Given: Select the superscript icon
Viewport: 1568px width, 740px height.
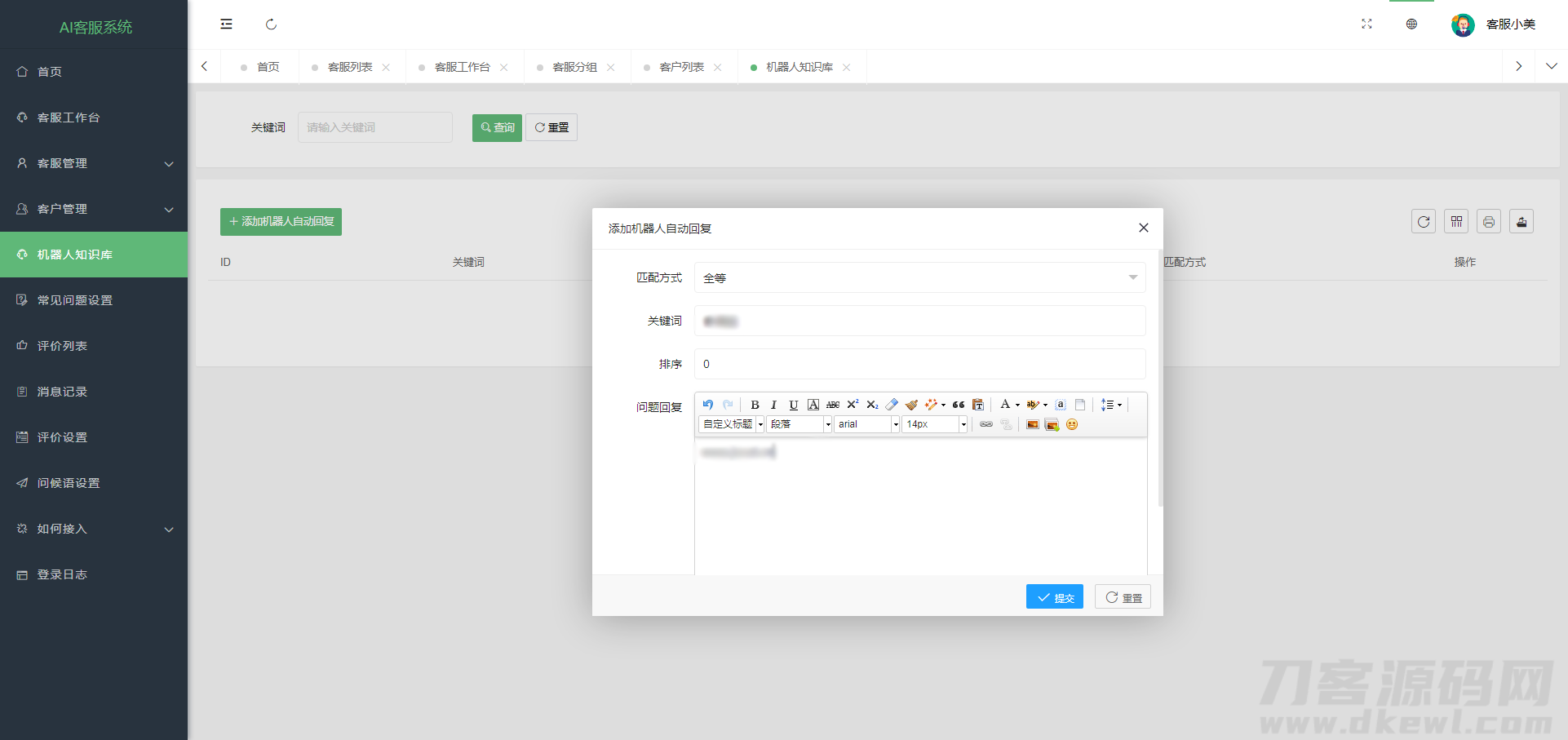Looking at the screenshot, I should pos(853,405).
